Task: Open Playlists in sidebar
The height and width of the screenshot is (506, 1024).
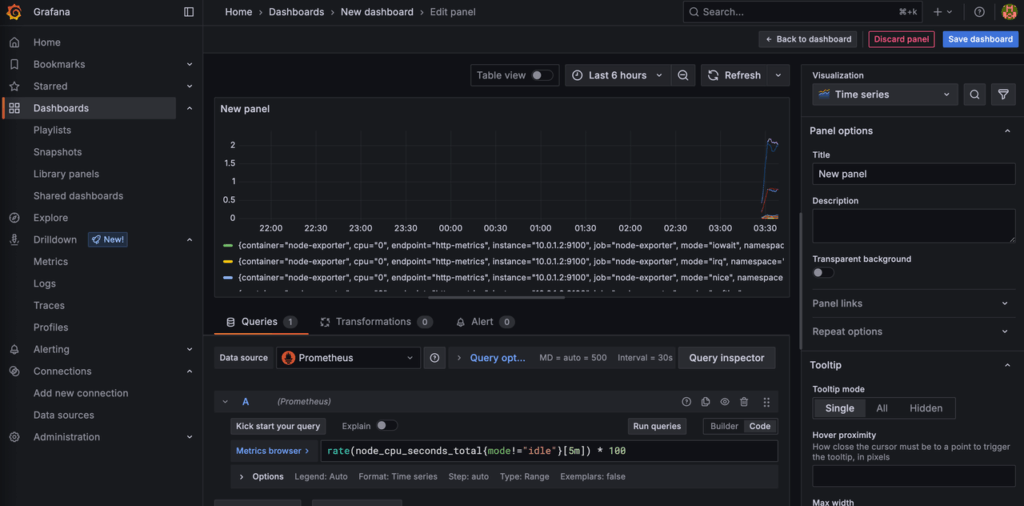Action: pyautogui.click(x=52, y=130)
